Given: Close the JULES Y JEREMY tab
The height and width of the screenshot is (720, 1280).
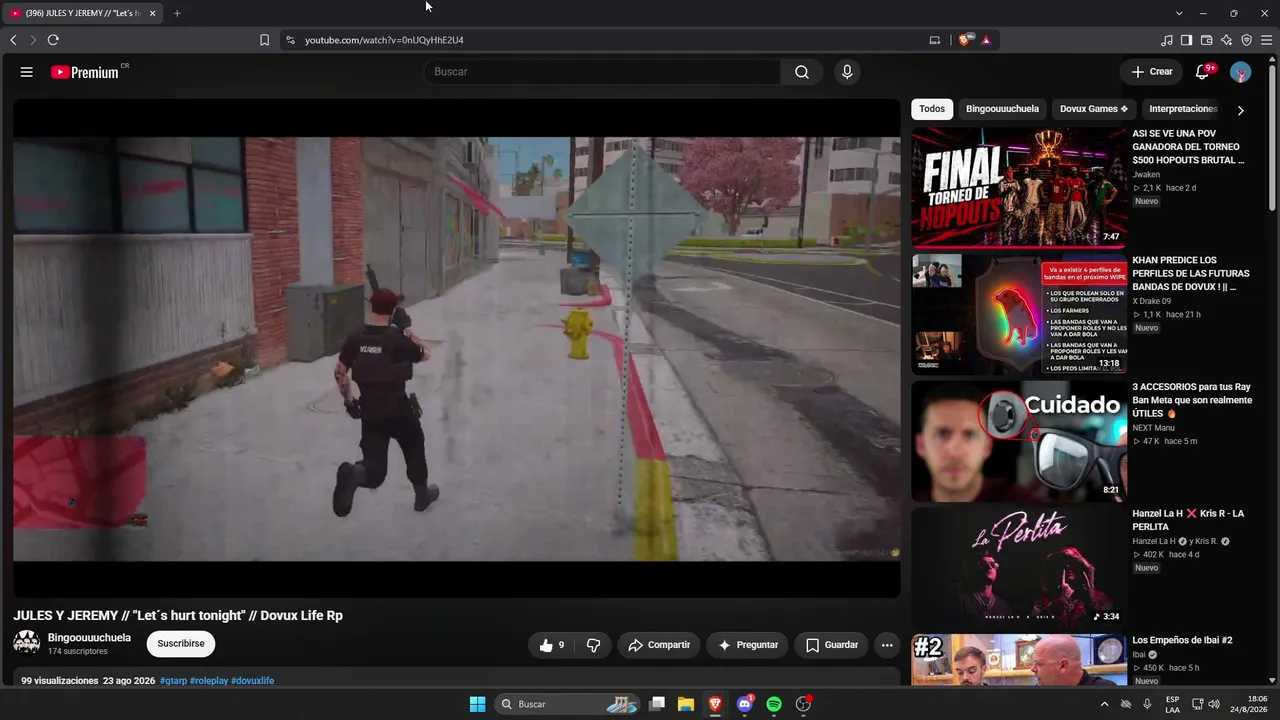Looking at the screenshot, I should (x=152, y=13).
